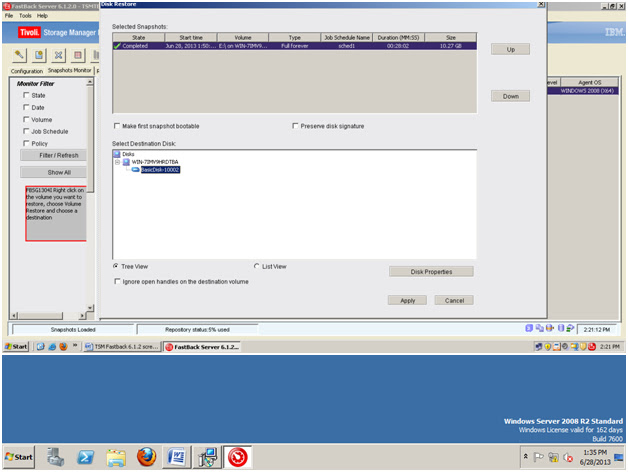Open the Tools menu

25,16
